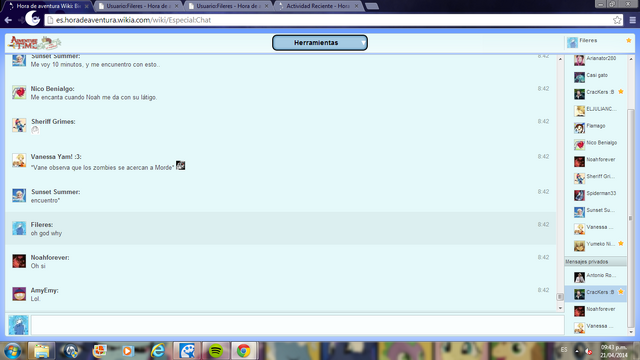Open the Paint palette app on taskbar
This screenshot has width=640, height=360.
tap(187, 351)
